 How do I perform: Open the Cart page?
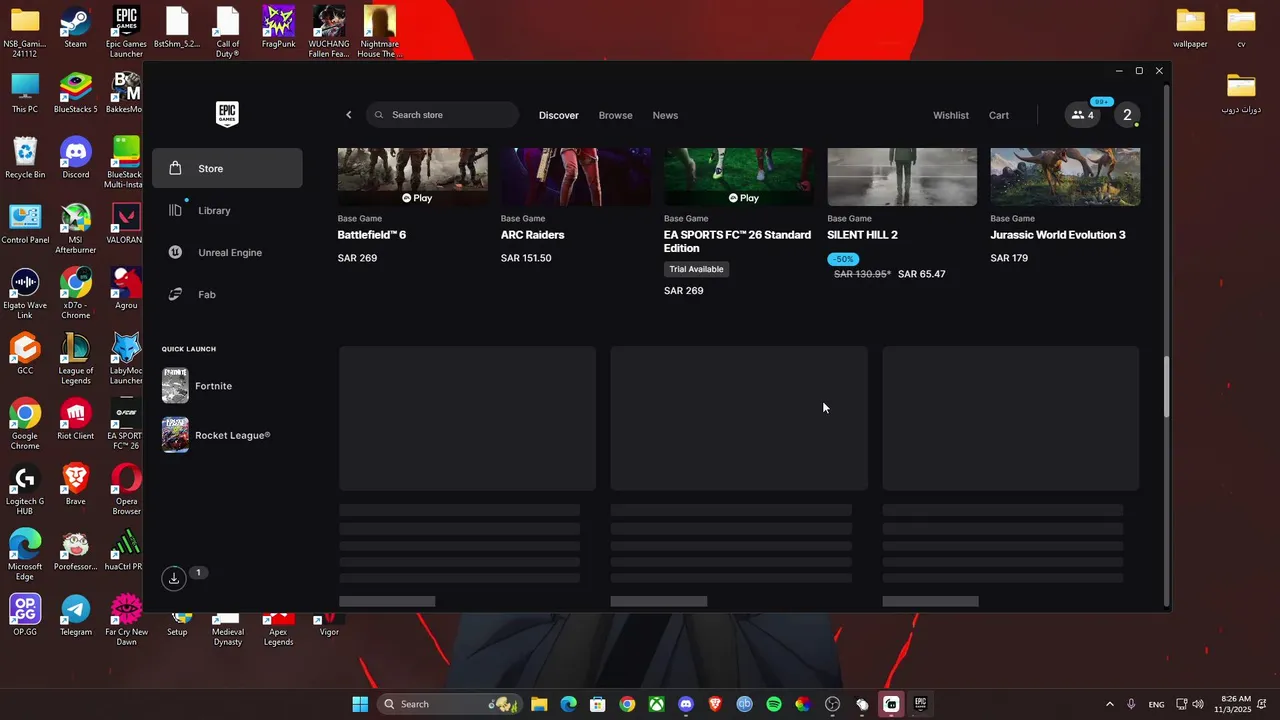pyautogui.click(x=999, y=115)
